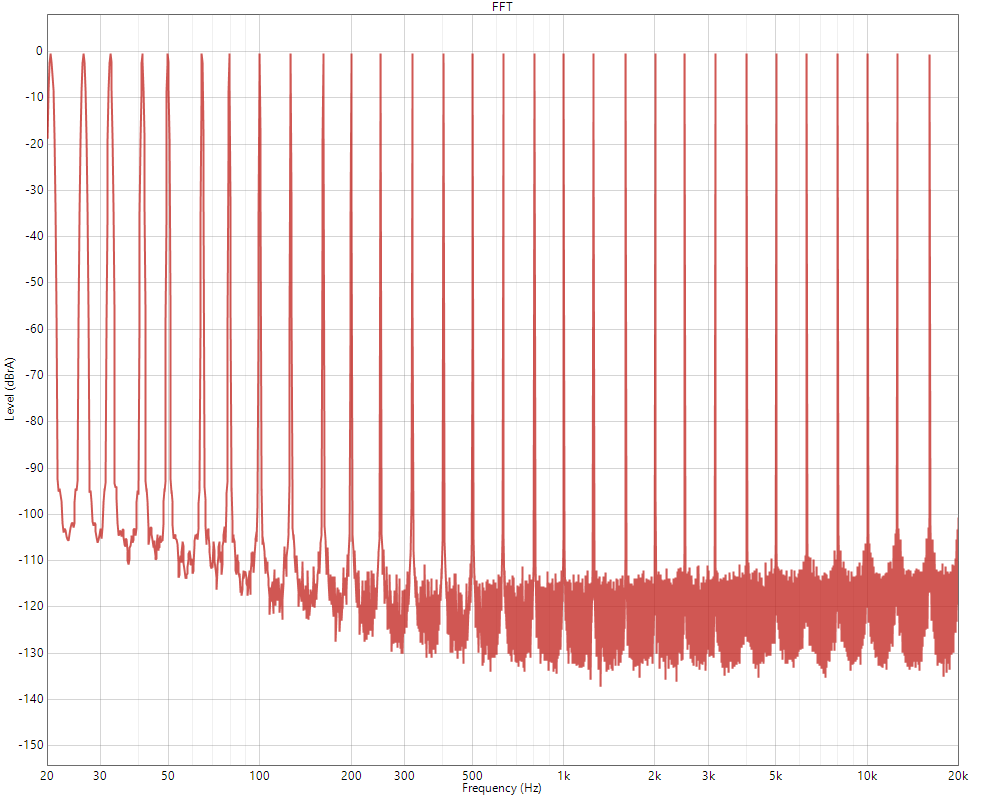Click the 20k tick label on frequency axis
Image resolution: width=984 pixels, height=797 pixels.
click(x=958, y=776)
